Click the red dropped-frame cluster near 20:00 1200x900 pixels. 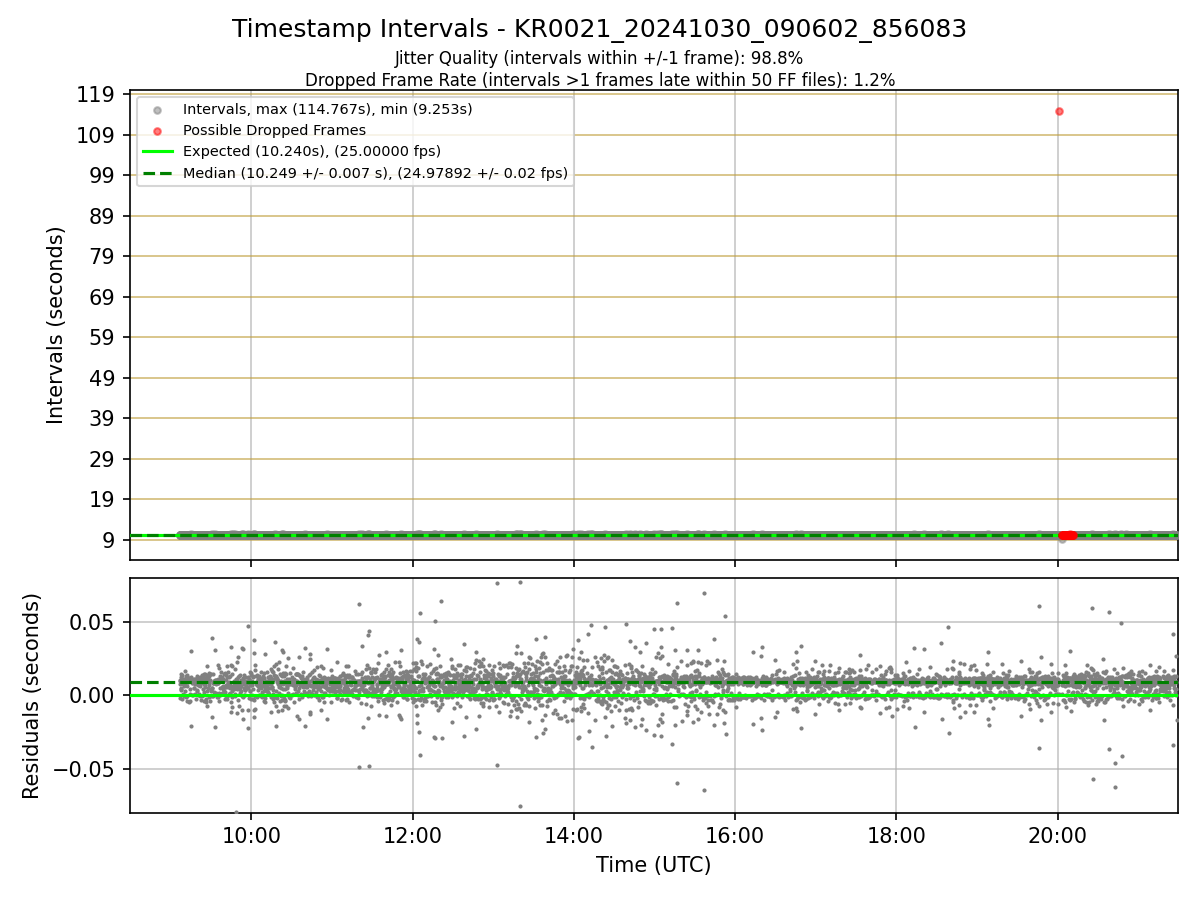point(1067,535)
